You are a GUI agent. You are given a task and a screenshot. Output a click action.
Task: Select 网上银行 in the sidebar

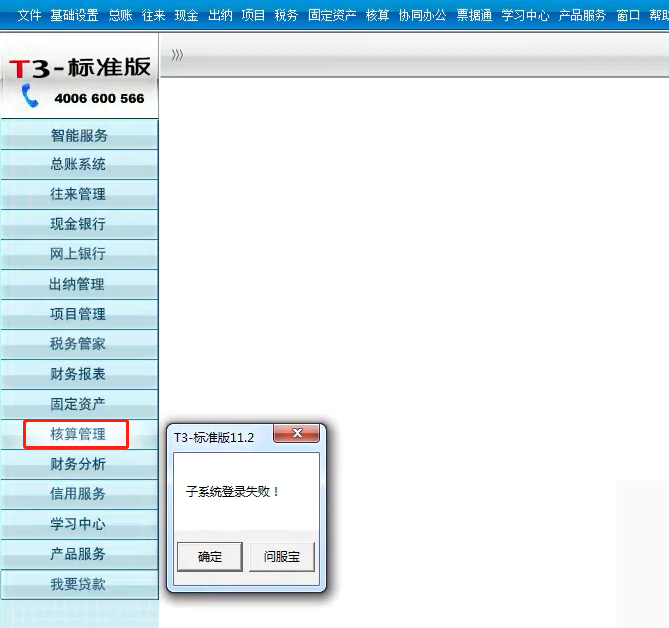coord(79,254)
